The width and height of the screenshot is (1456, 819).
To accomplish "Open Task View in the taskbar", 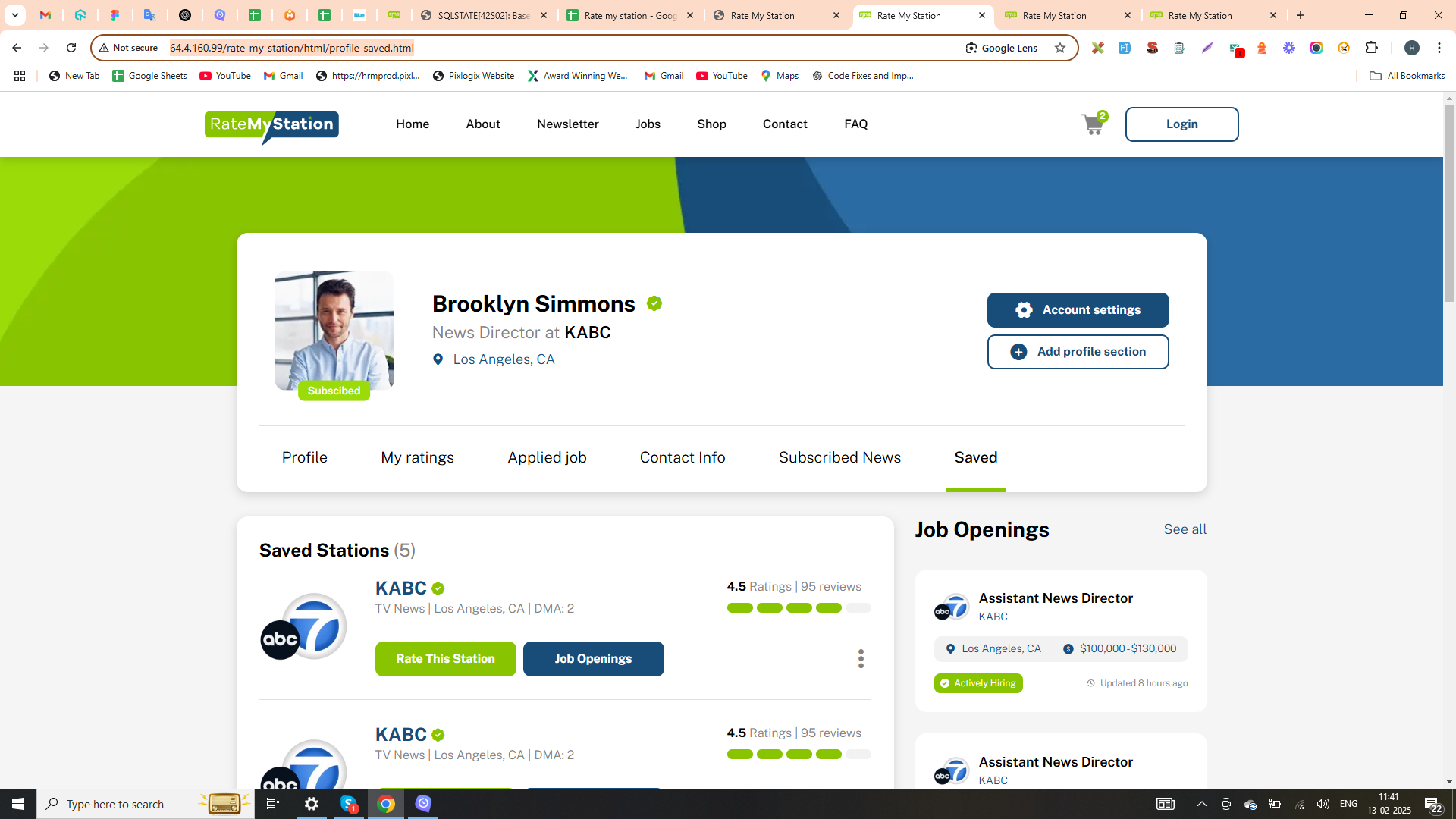I will [x=273, y=804].
